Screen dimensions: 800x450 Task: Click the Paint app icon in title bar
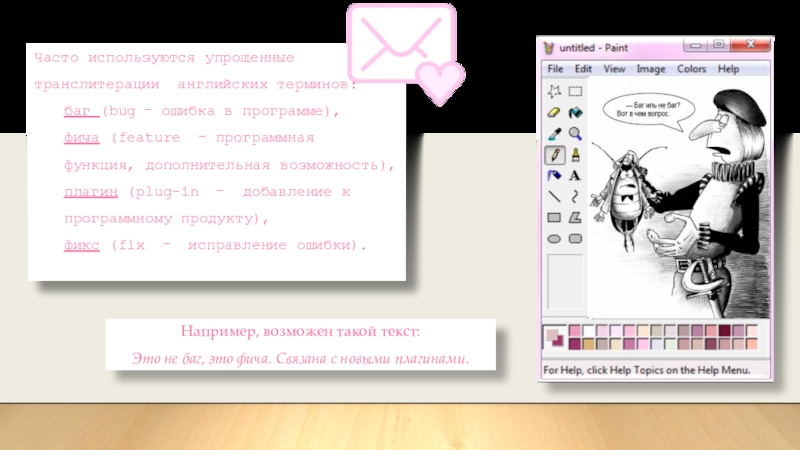[548, 48]
